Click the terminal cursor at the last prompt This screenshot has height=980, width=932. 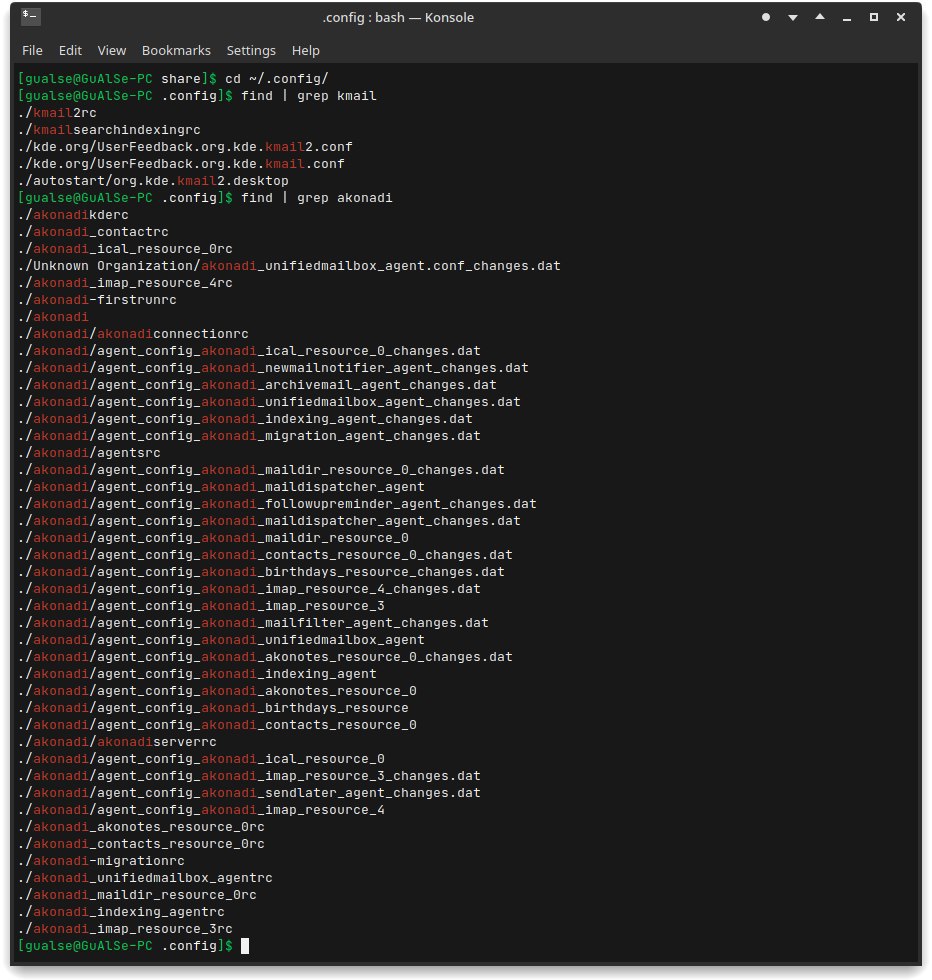click(x=245, y=946)
